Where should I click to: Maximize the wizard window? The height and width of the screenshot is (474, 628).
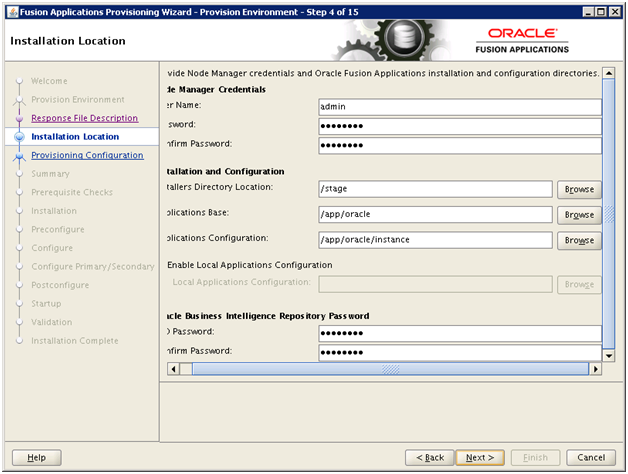pyautogui.click(x=601, y=12)
